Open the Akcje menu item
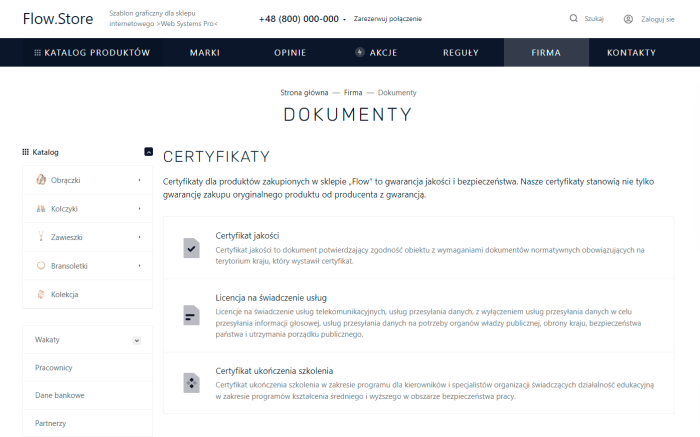This screenshot has width=700, height=437. point(375,52)
